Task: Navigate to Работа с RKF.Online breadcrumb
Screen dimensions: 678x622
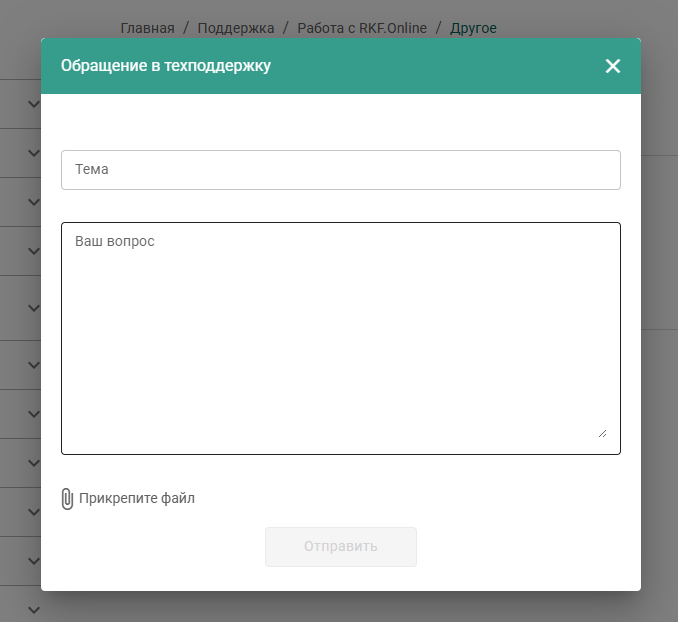Action: pos(362,28)
